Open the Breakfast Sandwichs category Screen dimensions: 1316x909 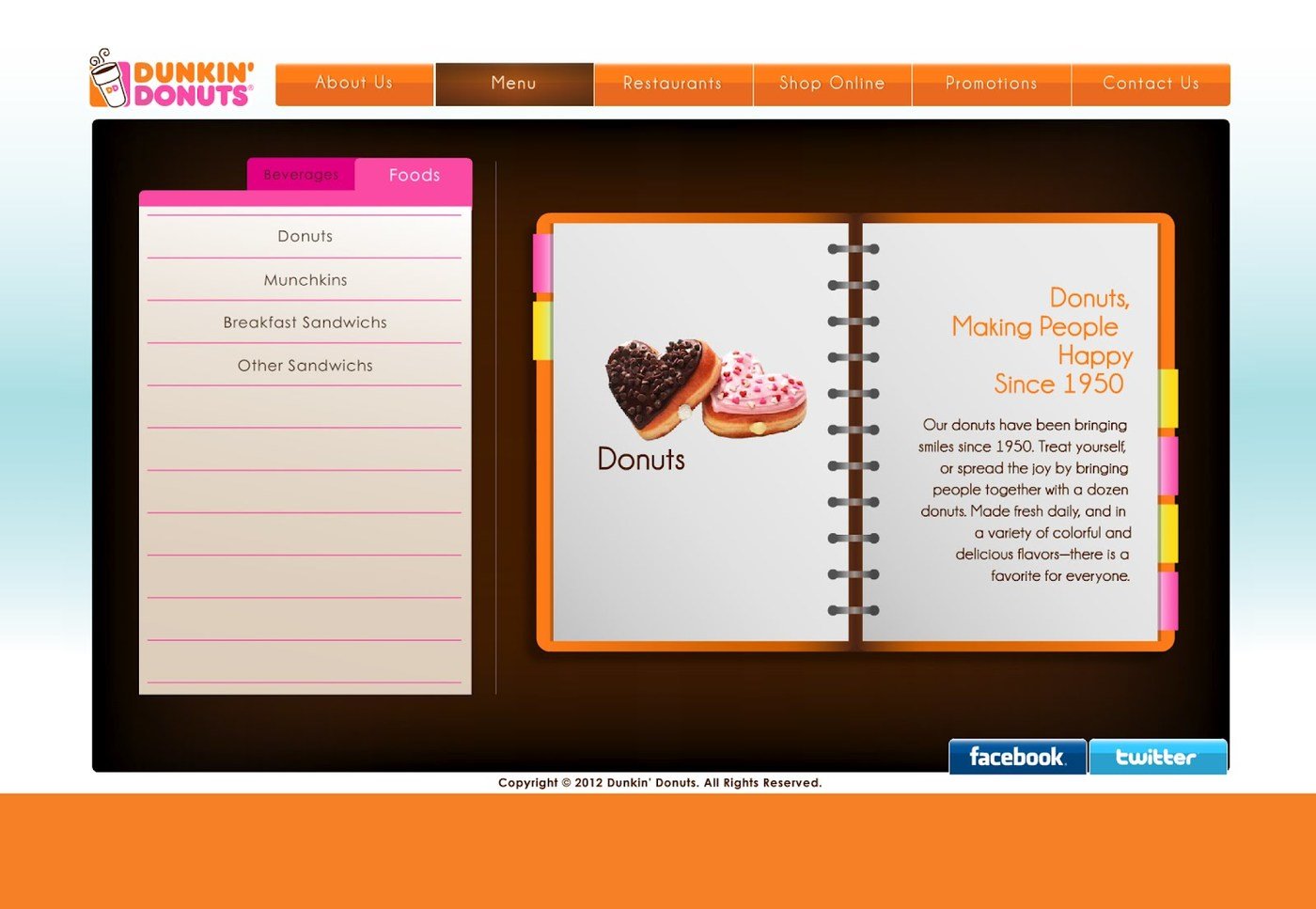click(x=304, y=322)
